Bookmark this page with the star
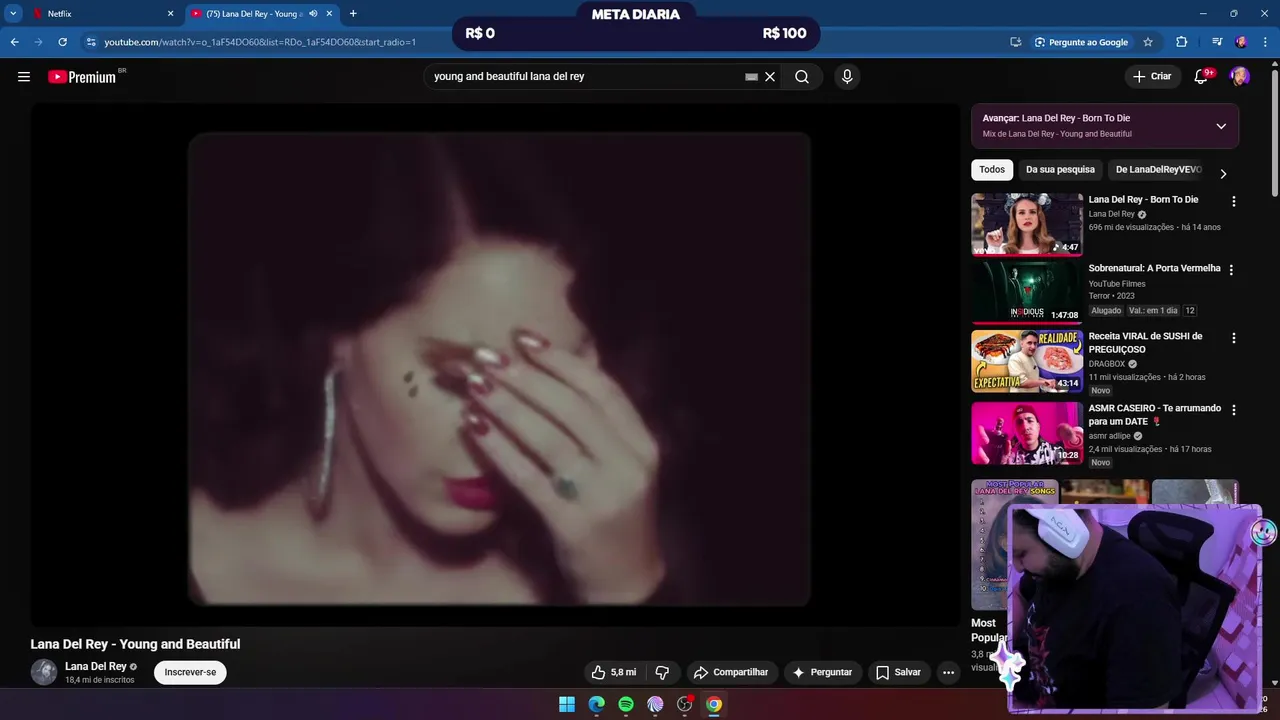Viewport: 1280px width, 720px height. pyautogui.click(x=1148, y=42)
